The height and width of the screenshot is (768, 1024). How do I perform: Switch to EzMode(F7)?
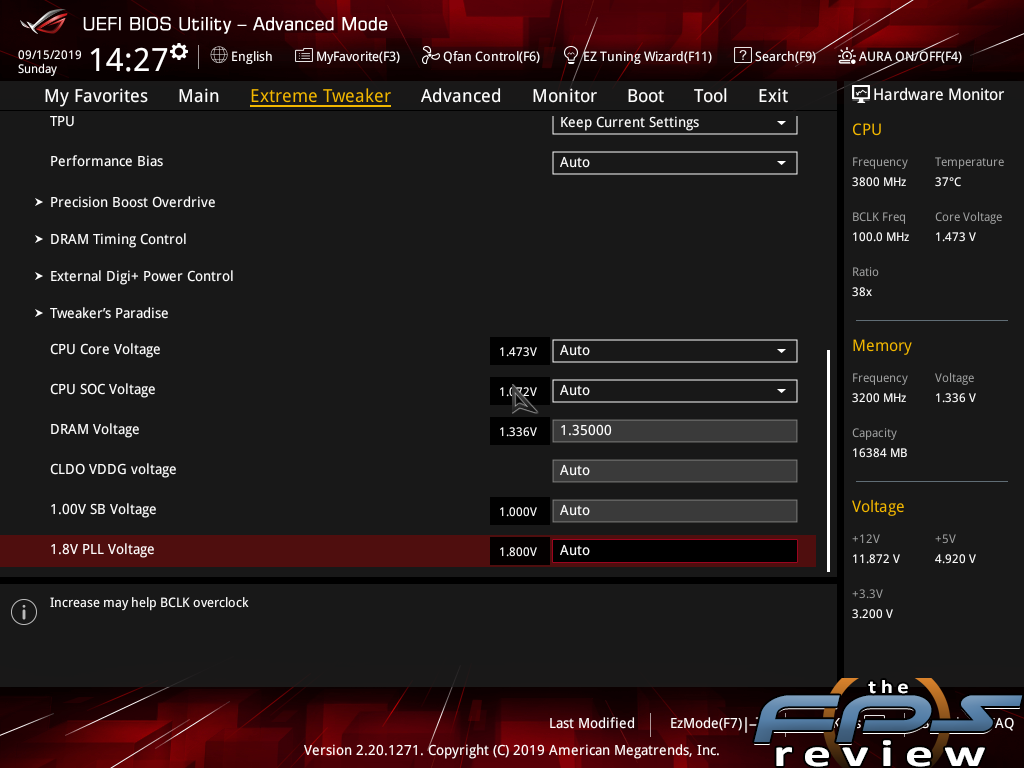pos(711,724)
